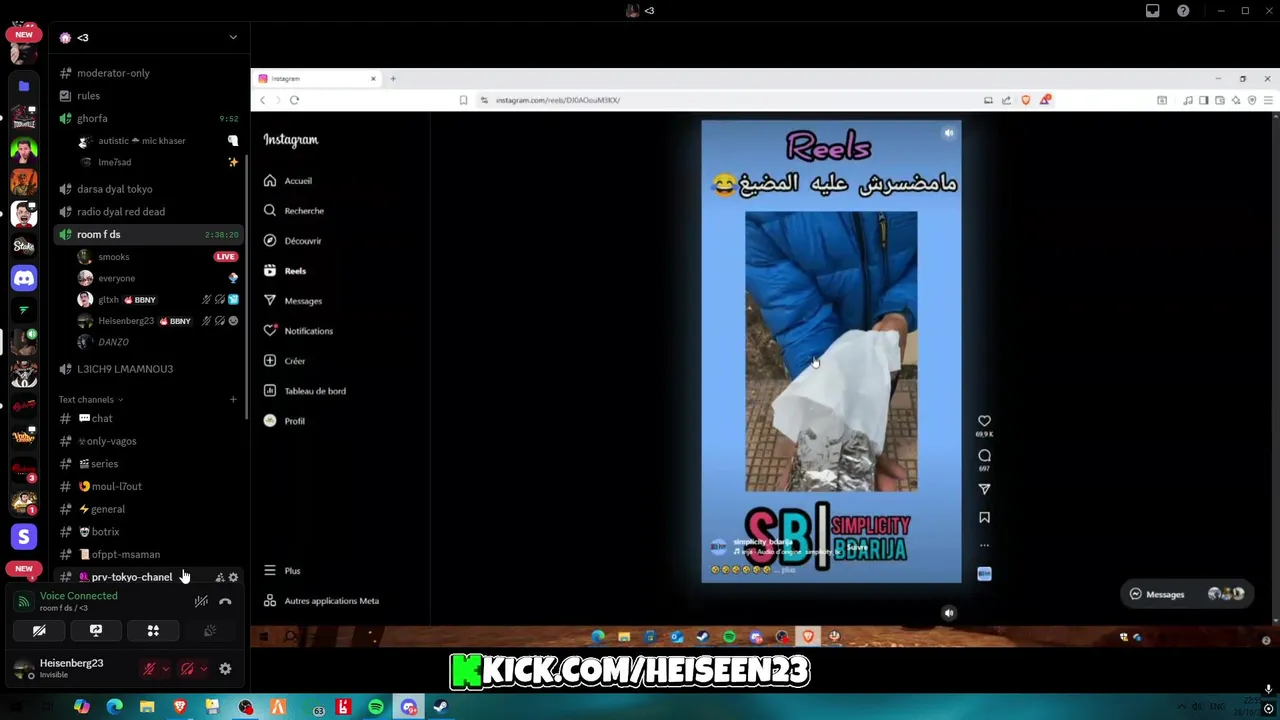This screenshot has height=720, width=1280.
Task: Join the L3ICH9 LMAMNOU3 voice channel
Action: tap(150, 369)
